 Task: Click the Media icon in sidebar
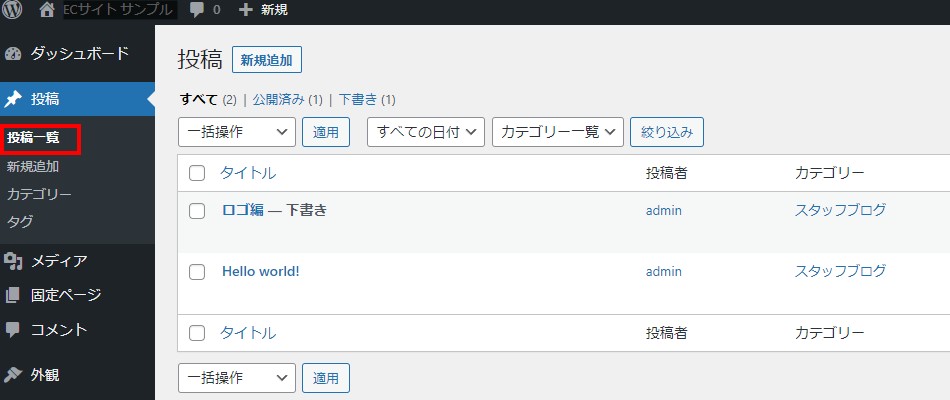(13, 262)
